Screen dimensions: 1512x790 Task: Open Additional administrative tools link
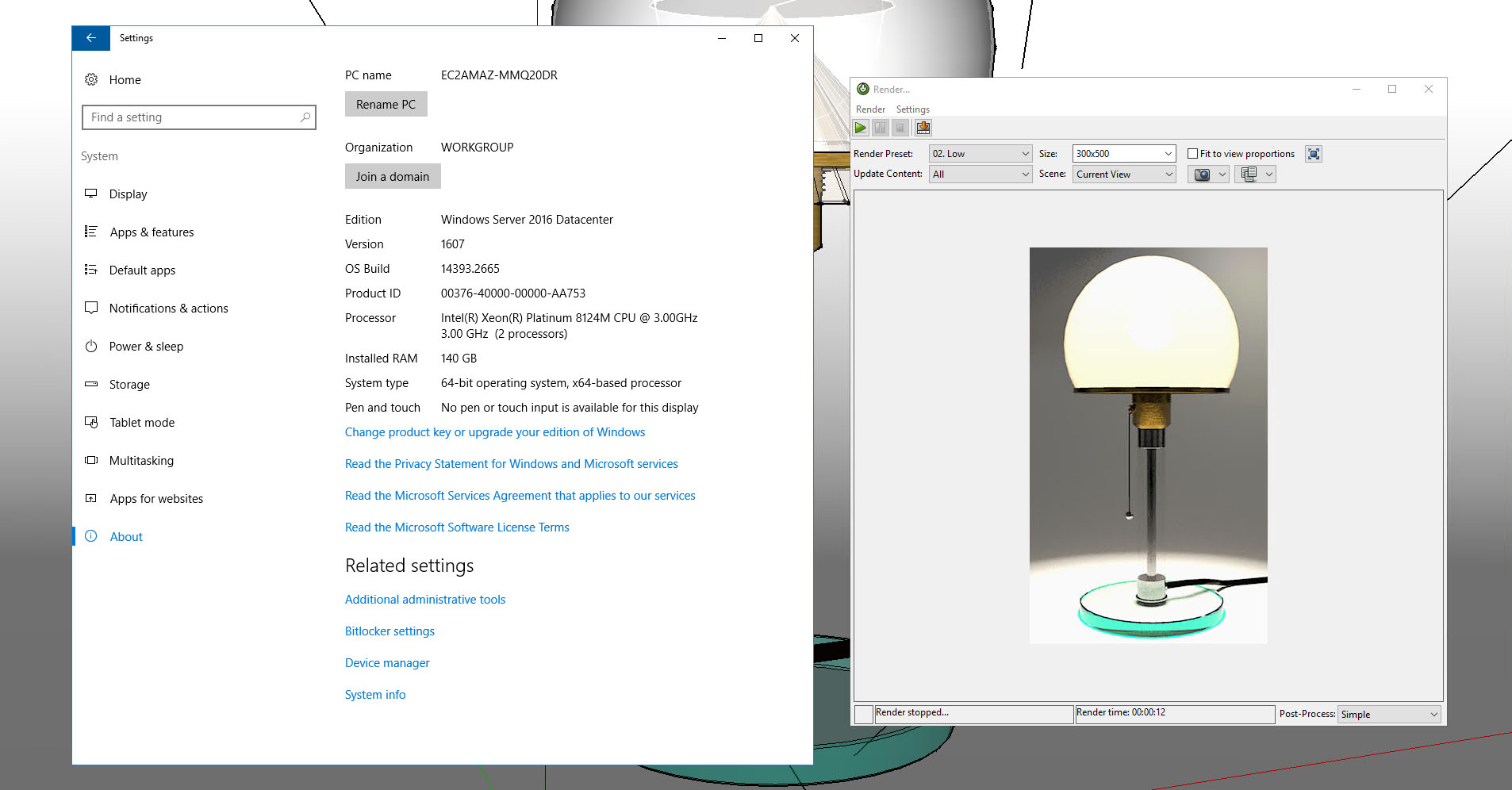pos(425,600)
